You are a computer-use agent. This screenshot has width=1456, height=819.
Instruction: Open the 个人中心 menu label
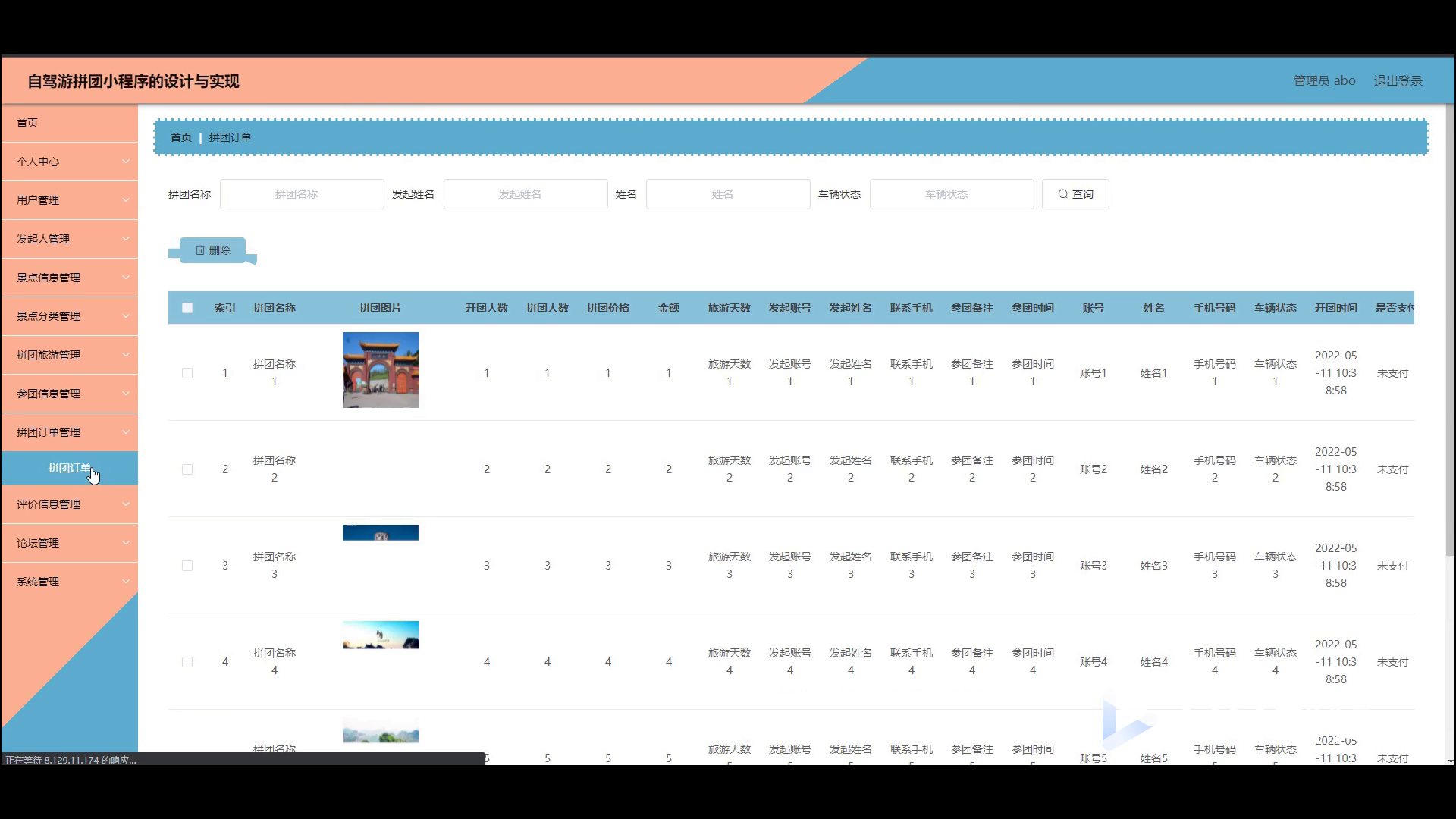tap(38, 162)
